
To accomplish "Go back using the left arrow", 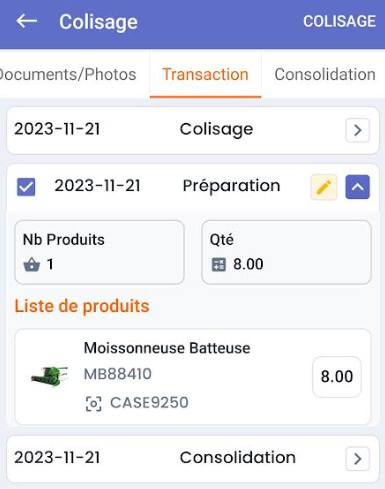I will pyautogui.click(x=27, y=21).
